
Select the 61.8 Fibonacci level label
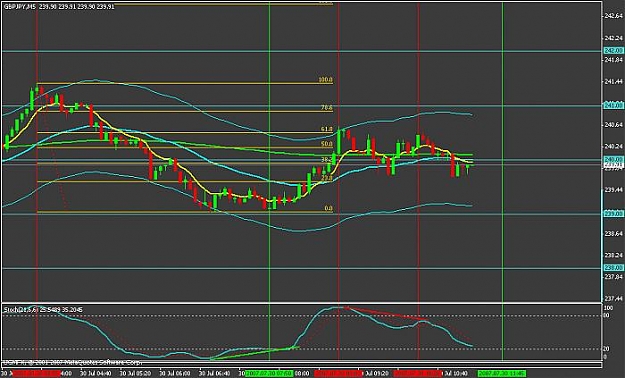327,129
